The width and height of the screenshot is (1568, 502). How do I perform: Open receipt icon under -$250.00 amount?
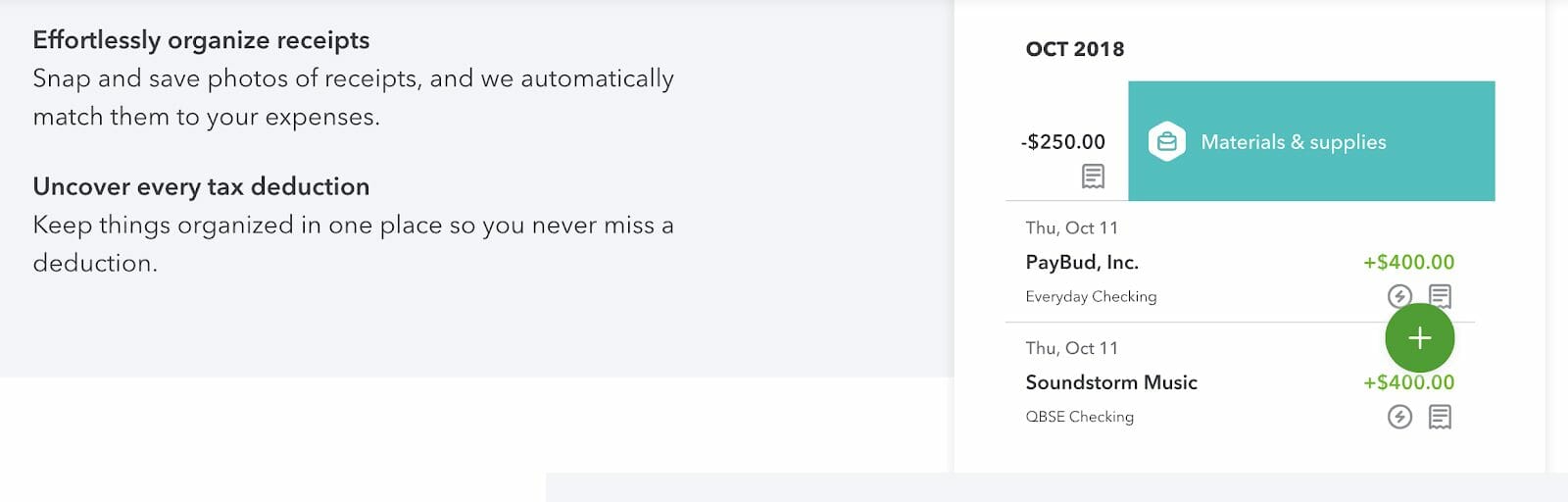[x=1093, y=176]
